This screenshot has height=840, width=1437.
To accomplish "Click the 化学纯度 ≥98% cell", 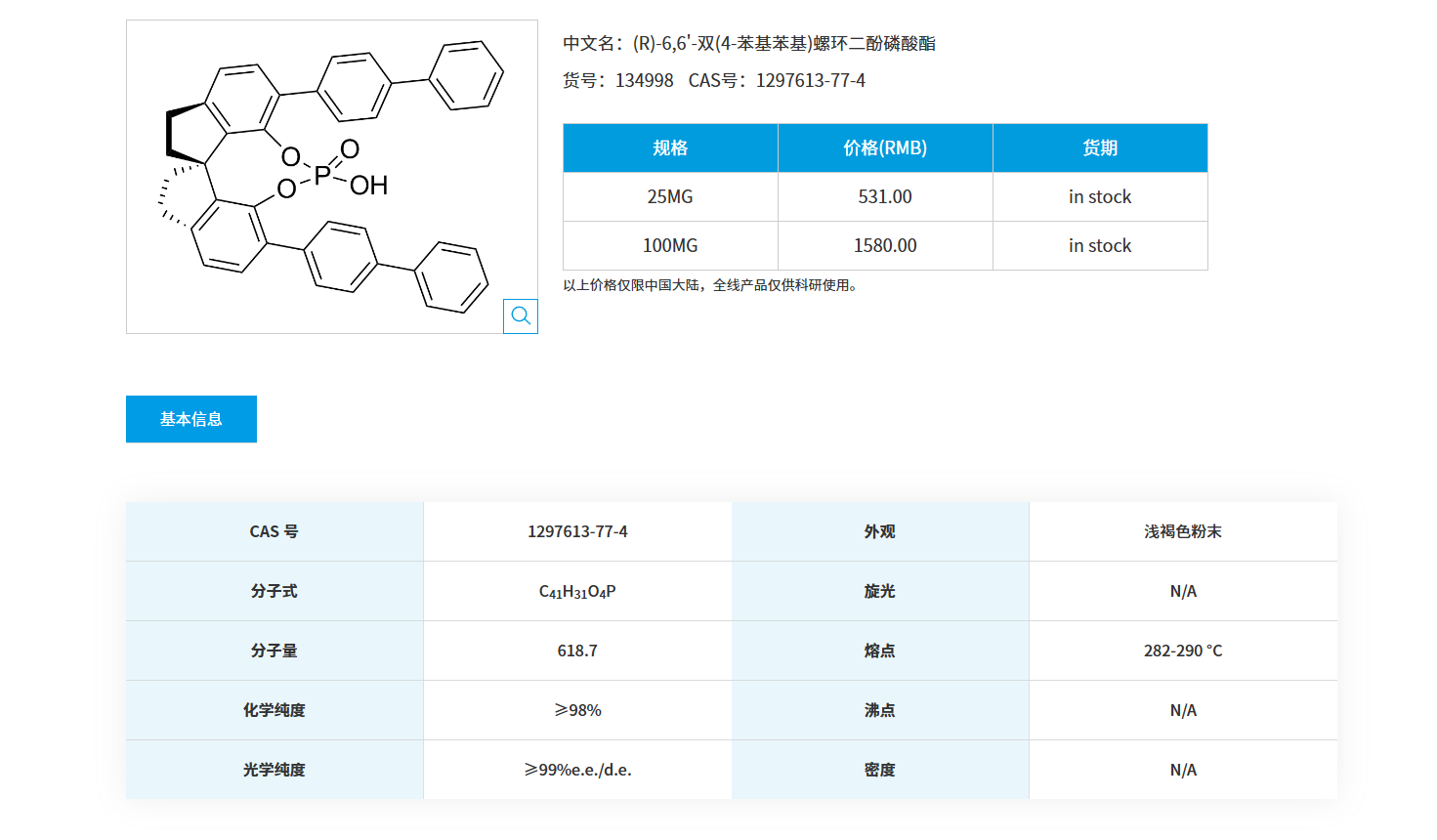I will tap(576, 710).
